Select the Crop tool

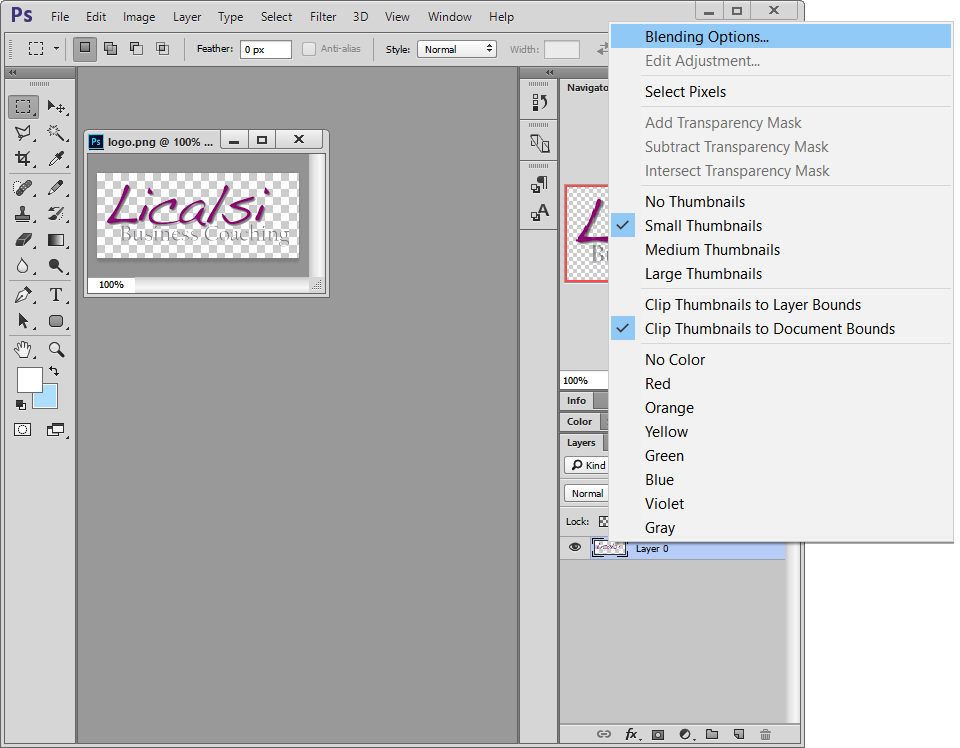pos(23,159)
